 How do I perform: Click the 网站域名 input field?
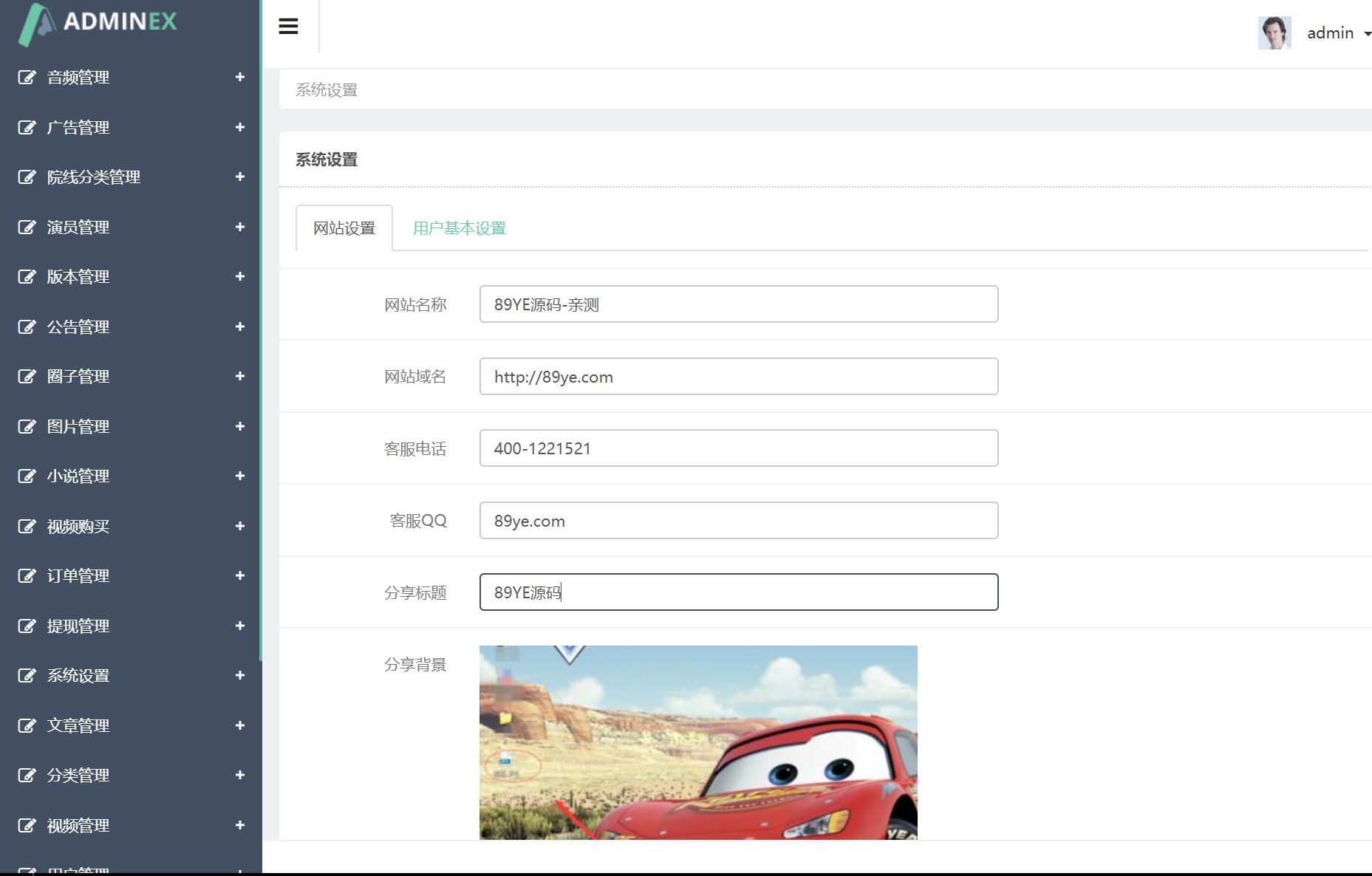tap(739, 377)
